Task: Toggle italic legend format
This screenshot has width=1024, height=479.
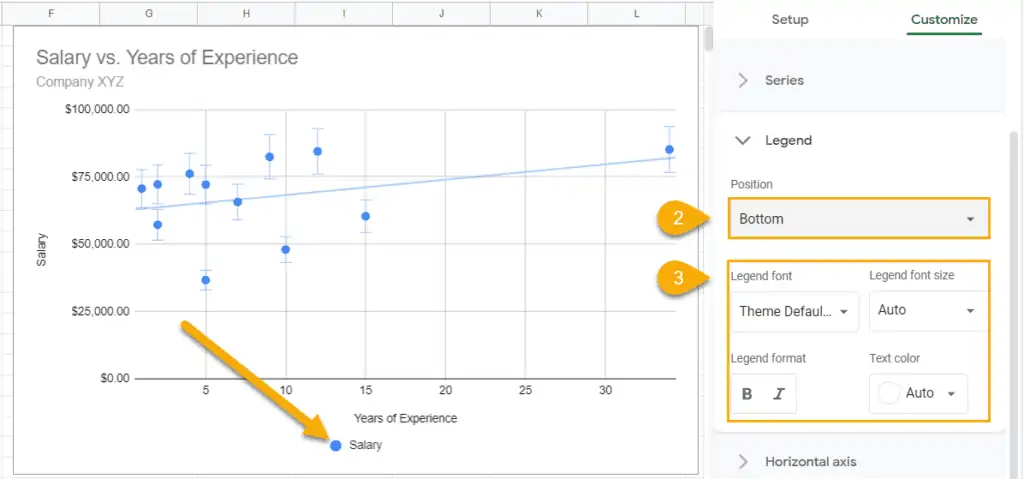Action: click(779, 394)
